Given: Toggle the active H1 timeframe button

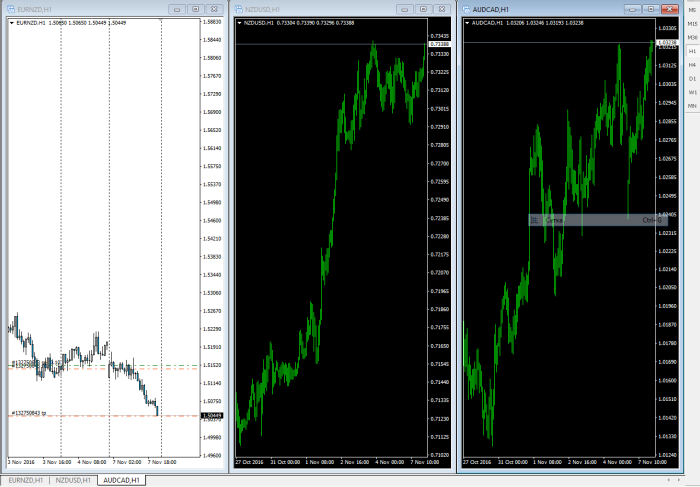Looking at the screenshot, I should coord(692,51).
